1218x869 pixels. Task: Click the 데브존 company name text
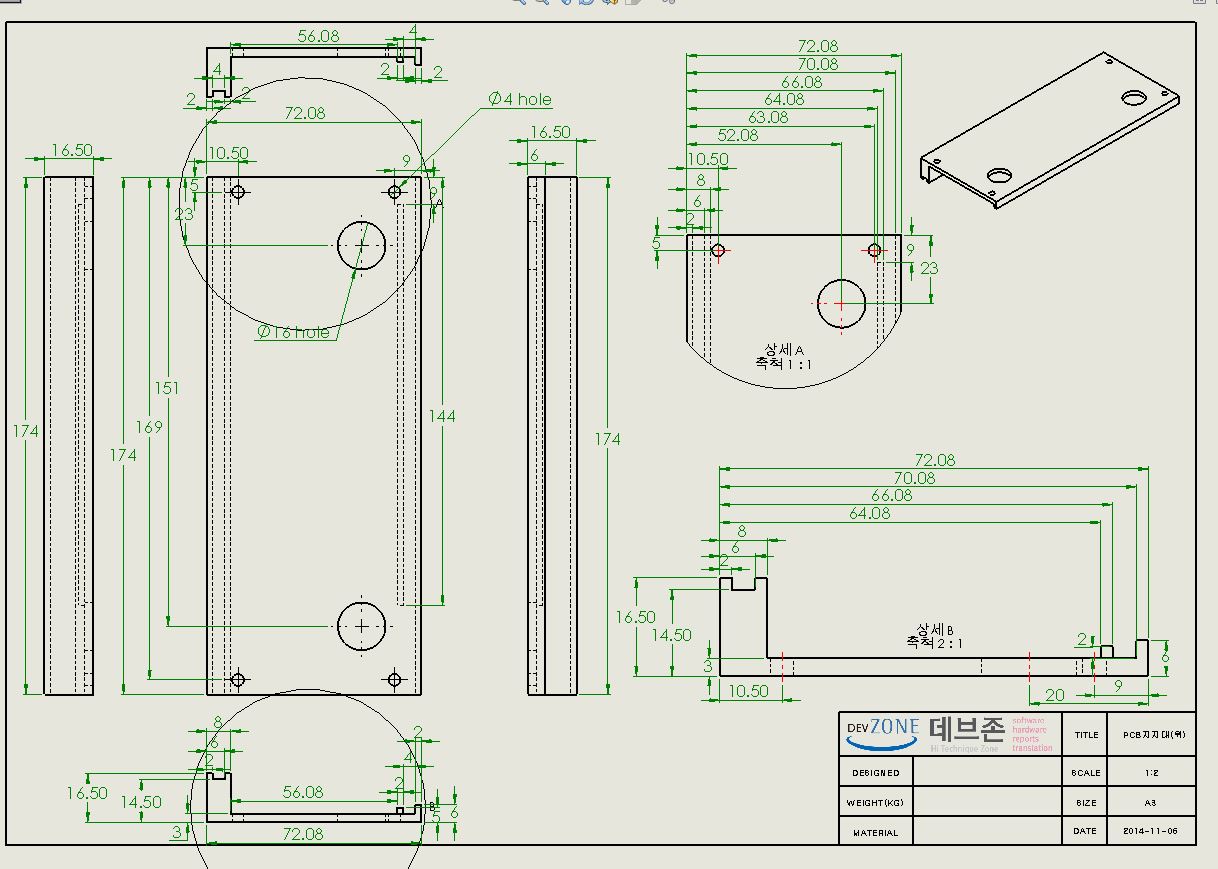[x=966, y=730]
